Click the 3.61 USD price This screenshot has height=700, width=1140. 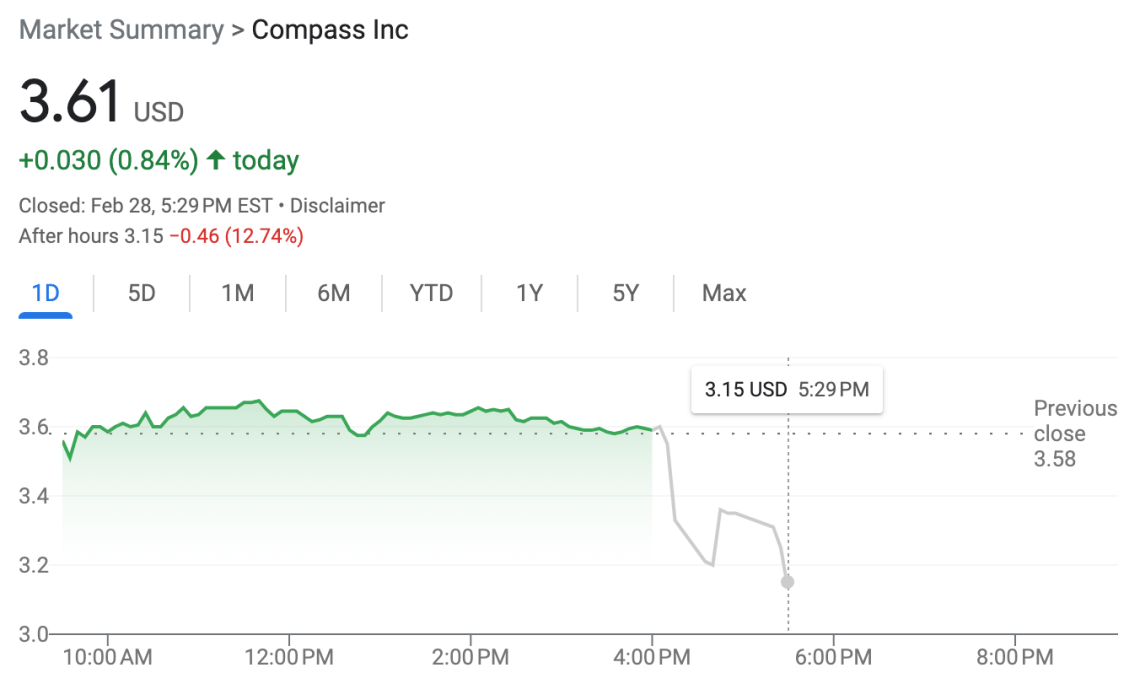100,104
